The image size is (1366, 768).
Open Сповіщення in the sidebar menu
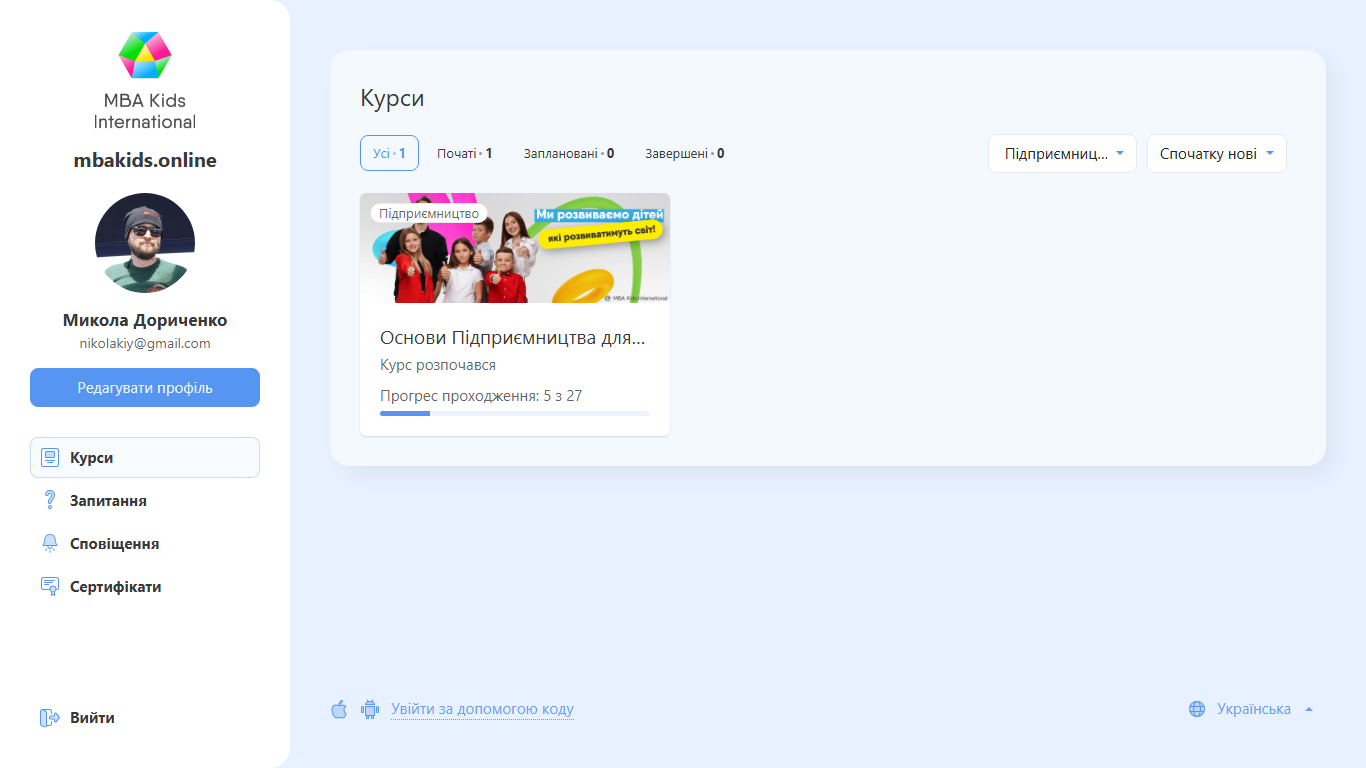click(145, 544)
